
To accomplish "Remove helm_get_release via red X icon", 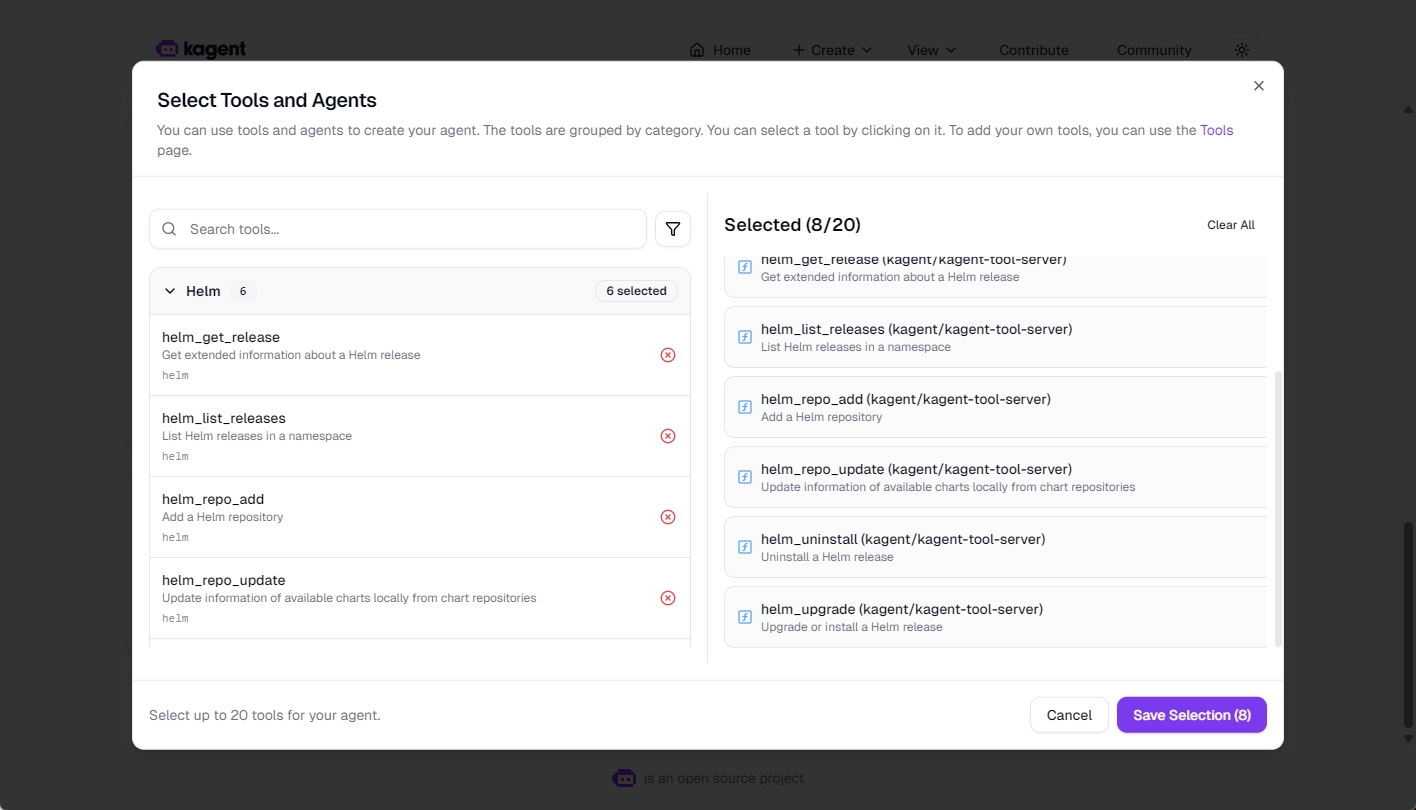I will [668, 355].
